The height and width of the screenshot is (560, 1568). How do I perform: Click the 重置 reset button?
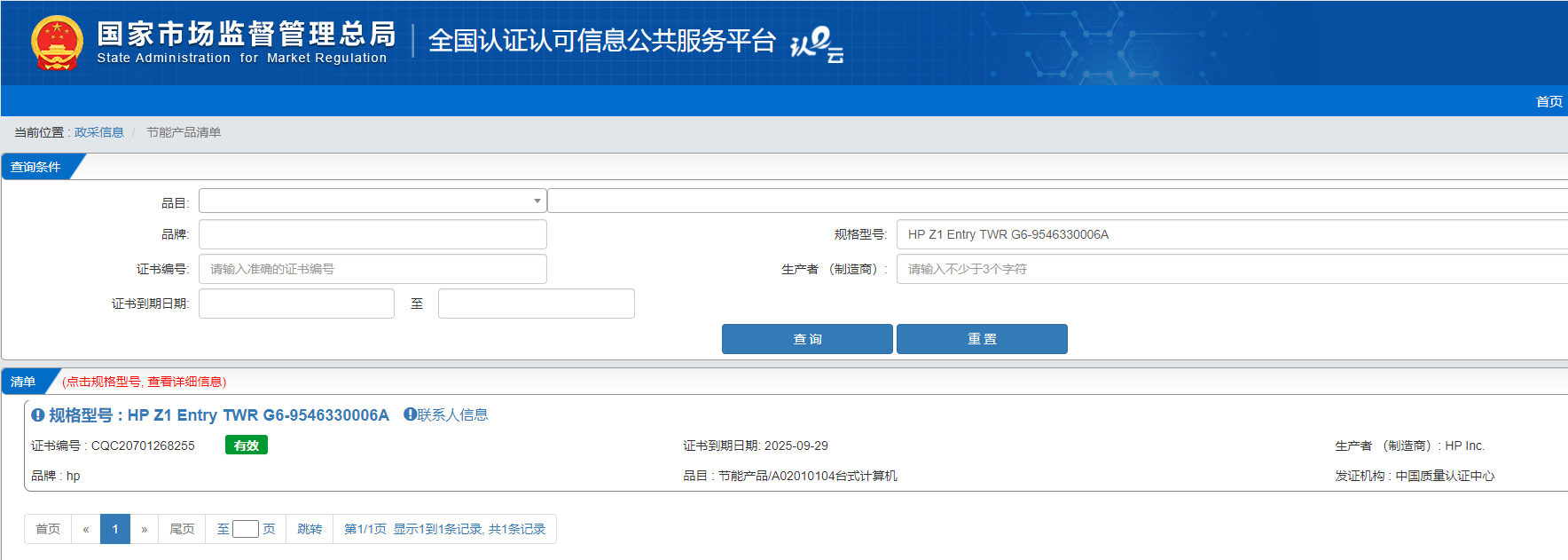pos(982,339)
